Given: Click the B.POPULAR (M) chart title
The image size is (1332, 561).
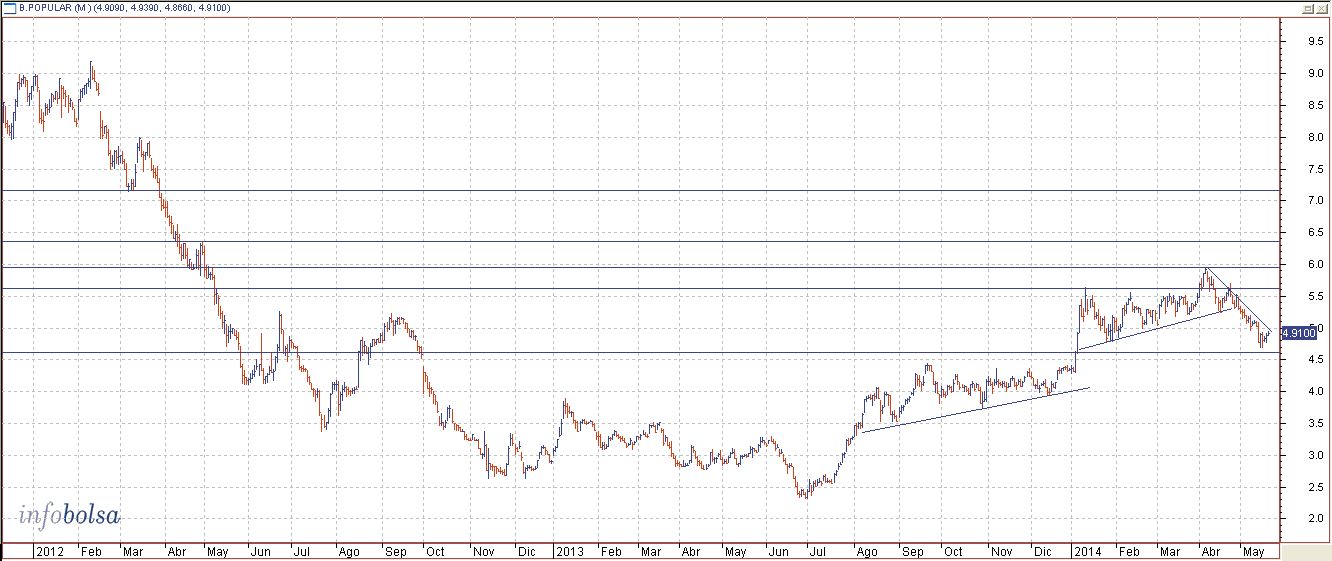Looking at the screenshot, I should [60, 7].
